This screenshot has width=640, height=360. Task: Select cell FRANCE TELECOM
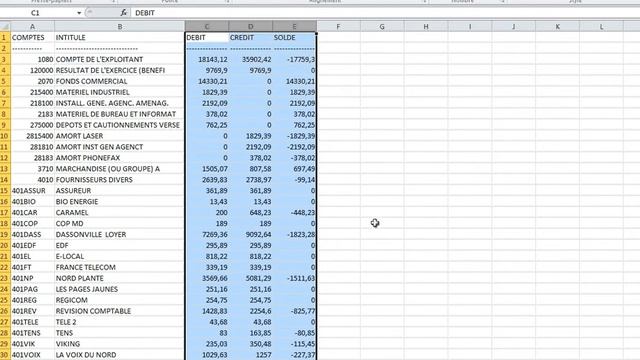click(120, 267)
